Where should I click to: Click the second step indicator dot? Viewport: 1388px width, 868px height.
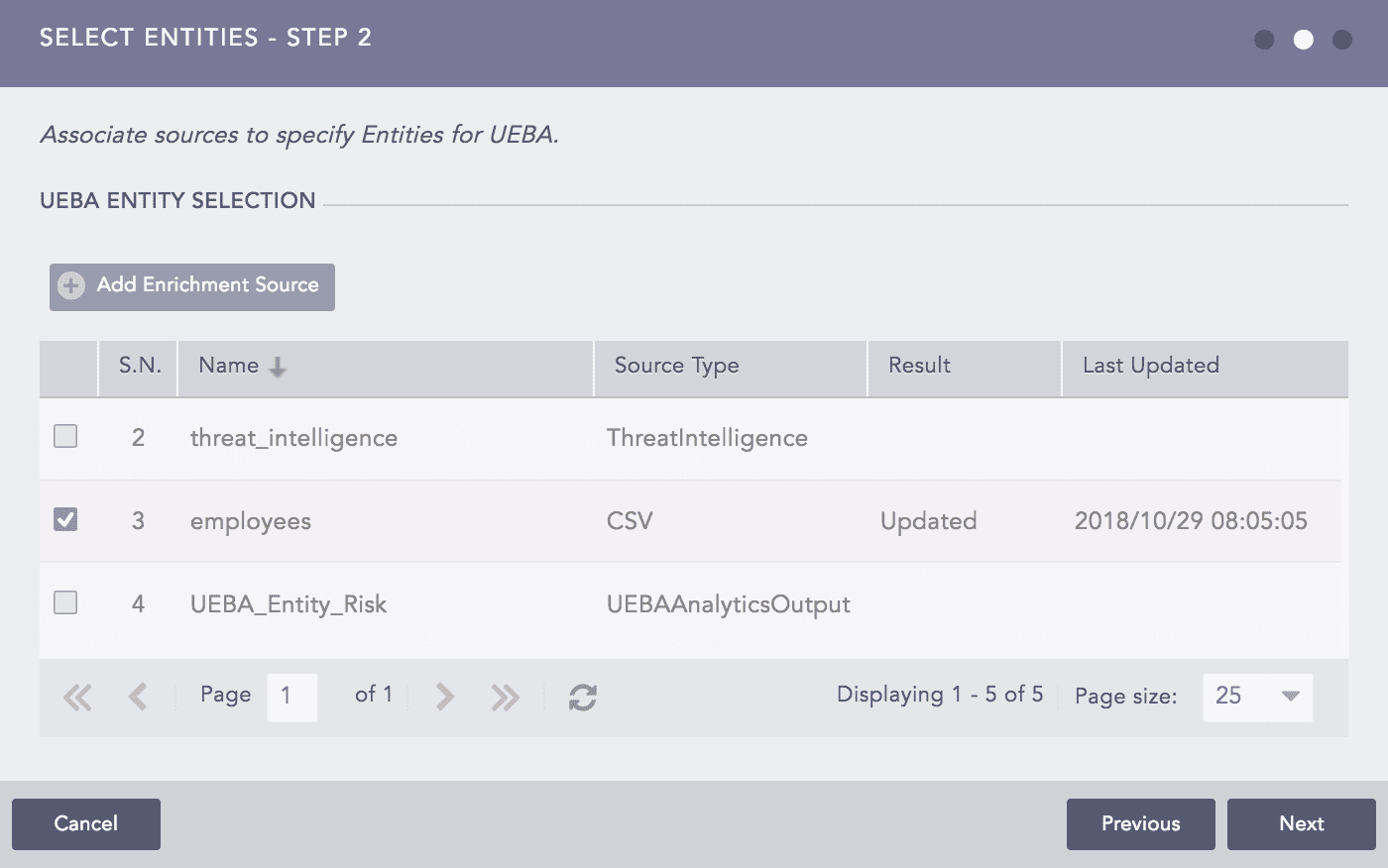(1304, 41)
